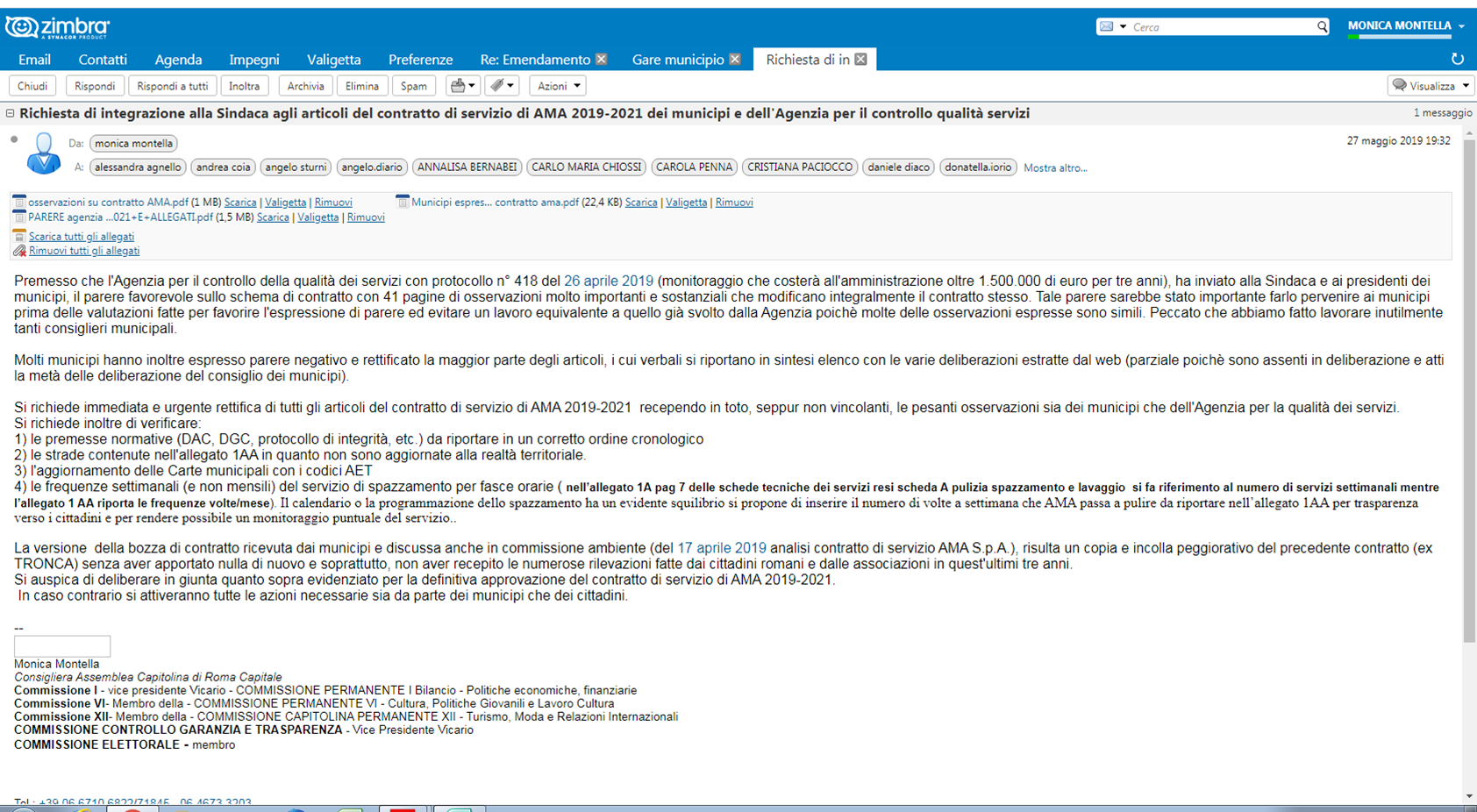
Task: Click Valigetta for osservazioni su contratto AMA.pdf
Action: 286,203
